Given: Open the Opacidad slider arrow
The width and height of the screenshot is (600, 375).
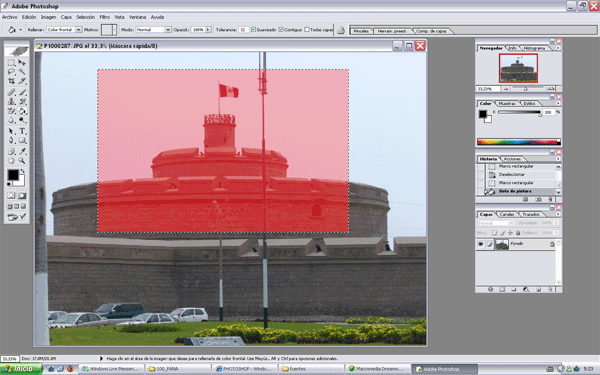Looking at the screenshot, I should point(208,29).
